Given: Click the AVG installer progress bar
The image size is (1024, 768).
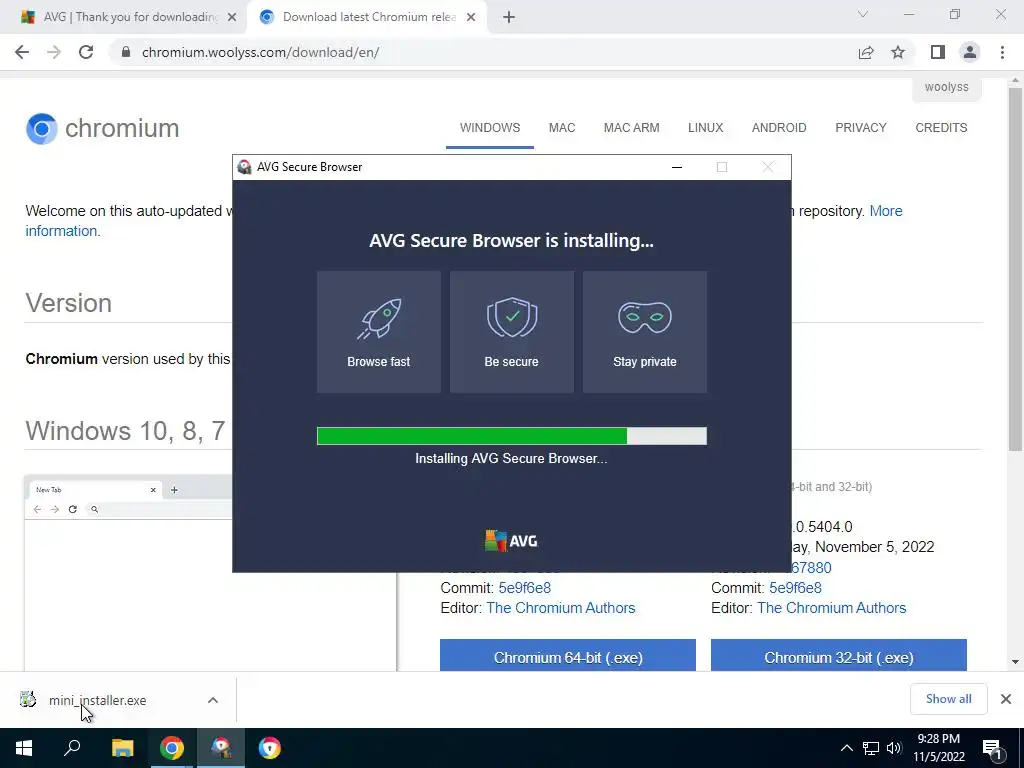Looking at the screenshot, I should click(511, 436).
